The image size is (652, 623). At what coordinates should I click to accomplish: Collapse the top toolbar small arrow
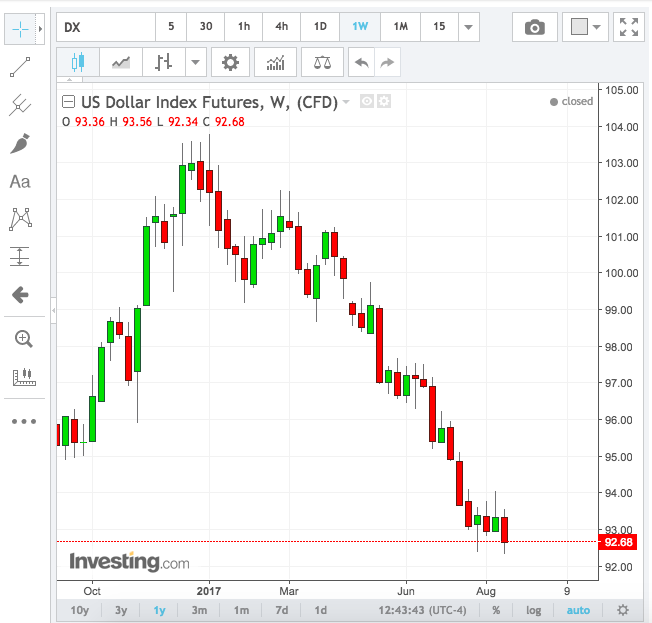(69, 79)
